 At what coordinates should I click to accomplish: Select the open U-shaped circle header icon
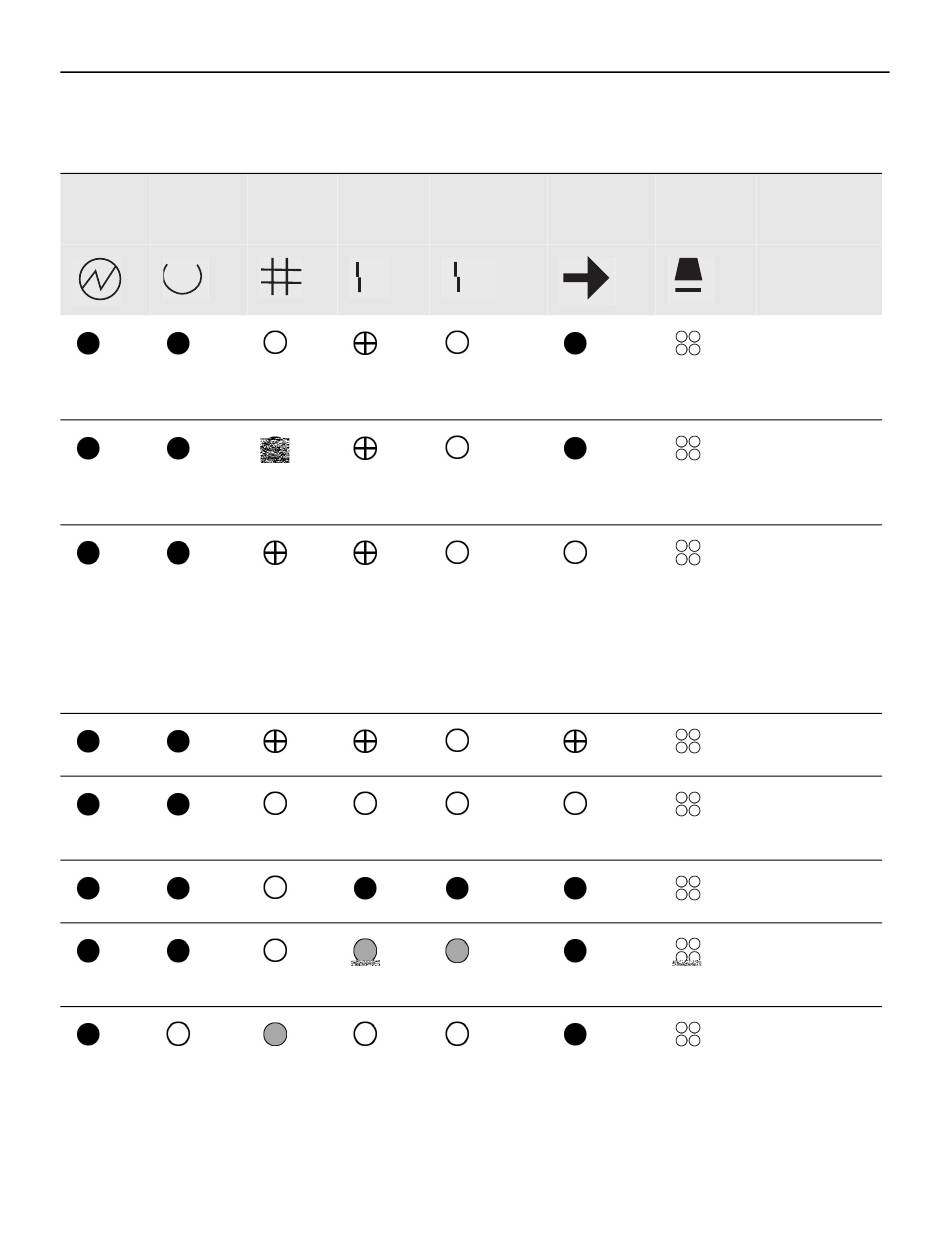tap(182, 277)
